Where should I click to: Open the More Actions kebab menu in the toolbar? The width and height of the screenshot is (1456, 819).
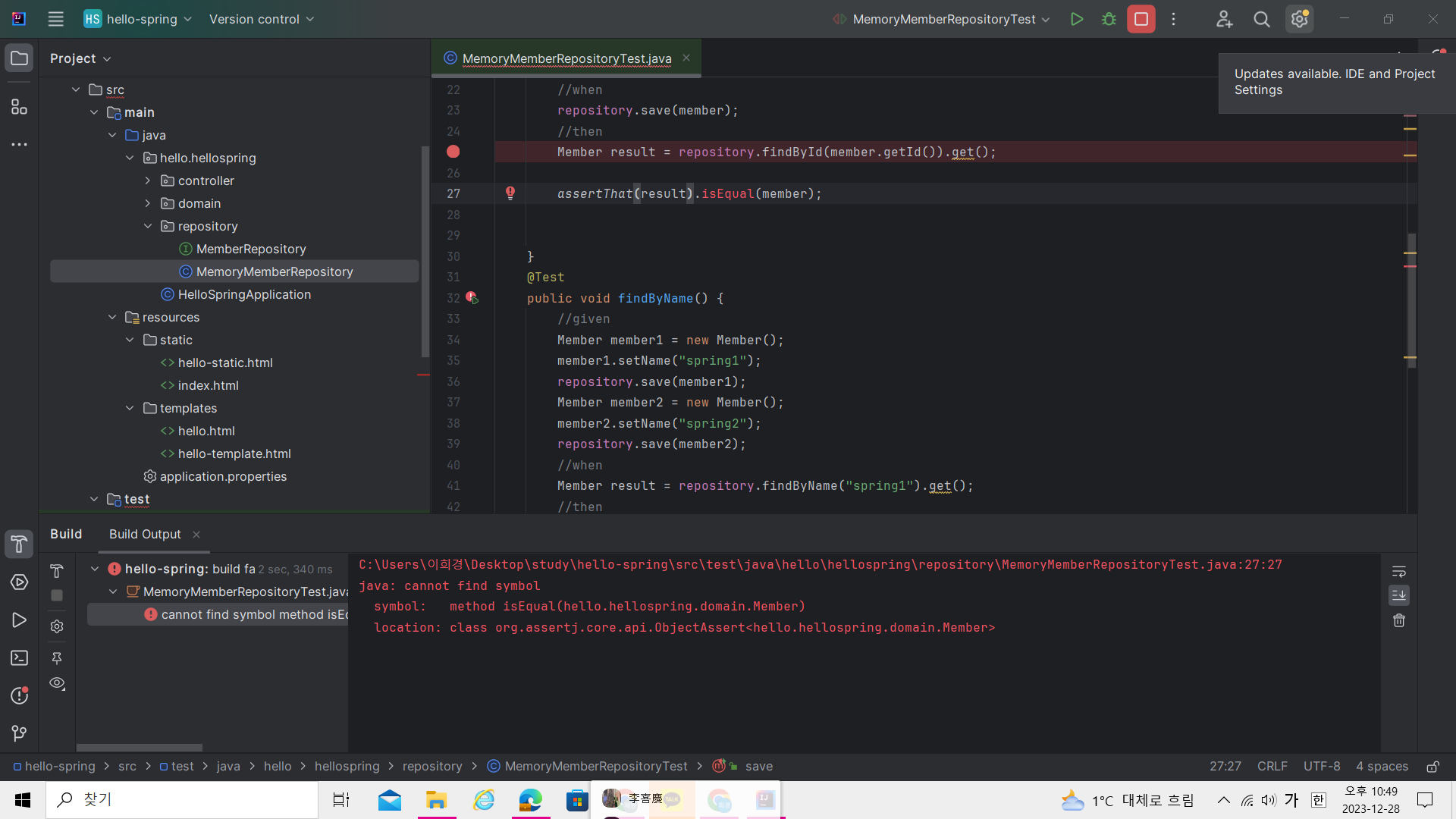click(x=1173, y=19)
